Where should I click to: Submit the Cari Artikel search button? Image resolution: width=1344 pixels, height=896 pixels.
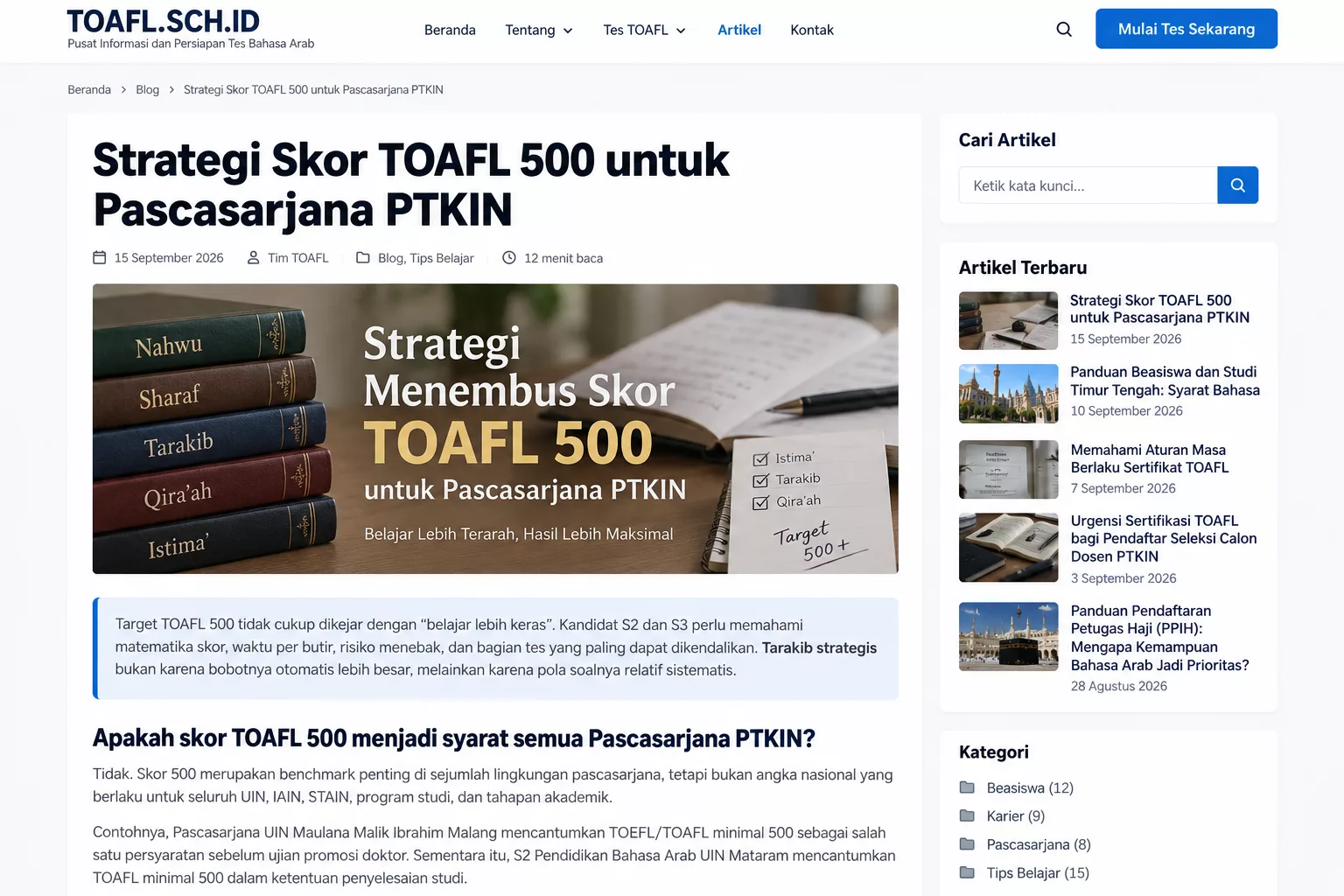point(1237,185)
